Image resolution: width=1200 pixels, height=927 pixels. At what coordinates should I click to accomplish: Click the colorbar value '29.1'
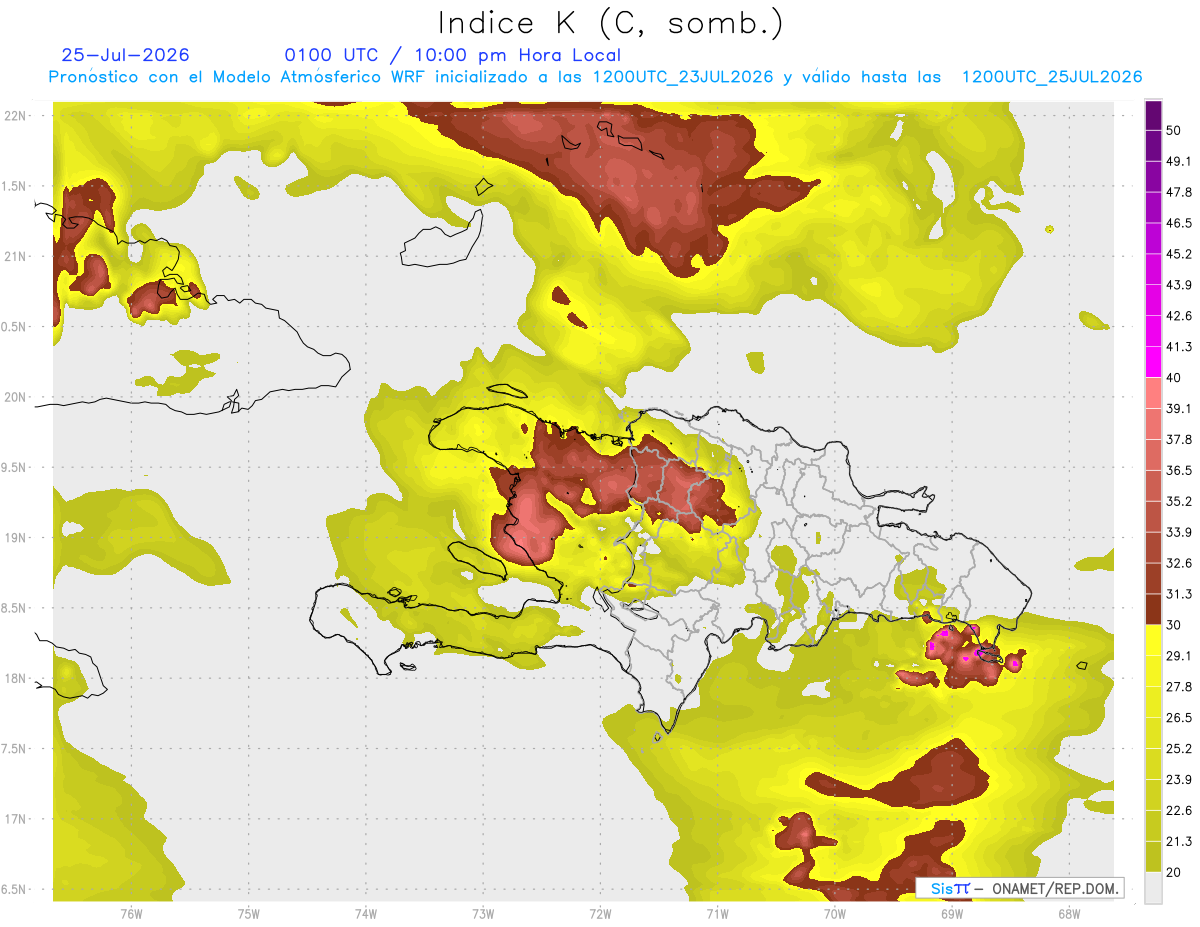coord(1179,655)
